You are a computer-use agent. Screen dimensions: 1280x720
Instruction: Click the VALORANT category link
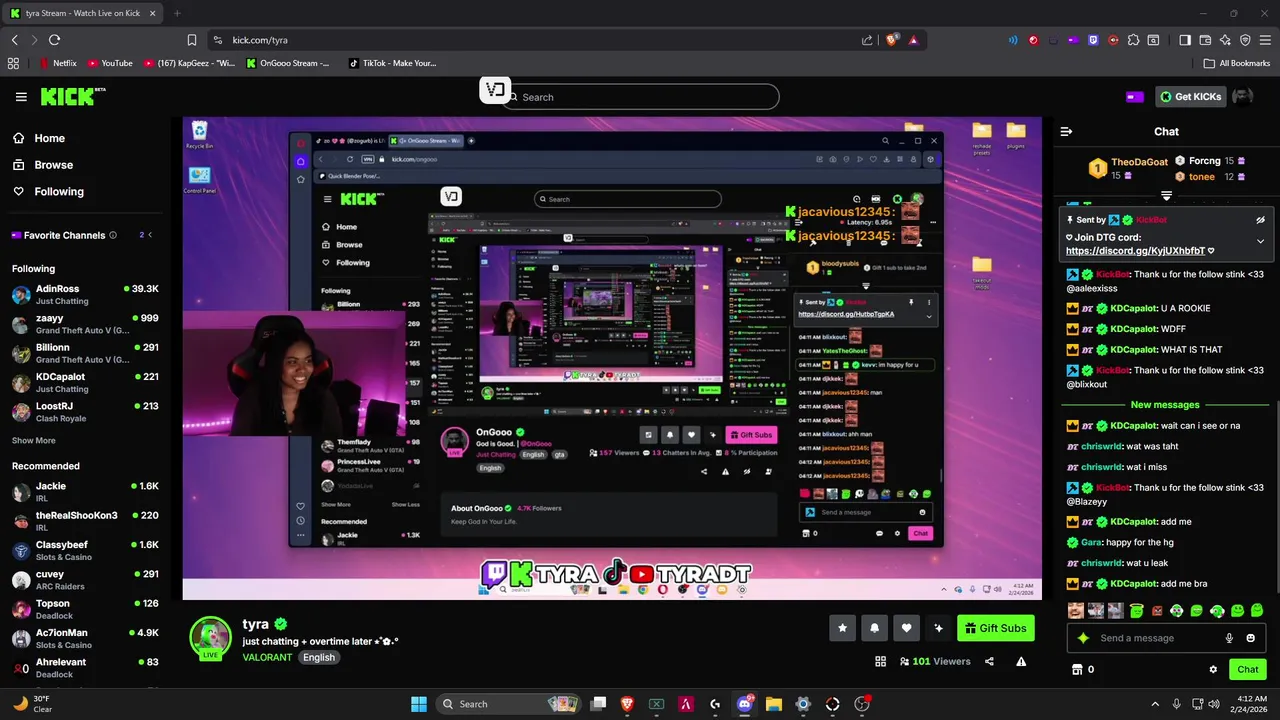pos(267,657)
